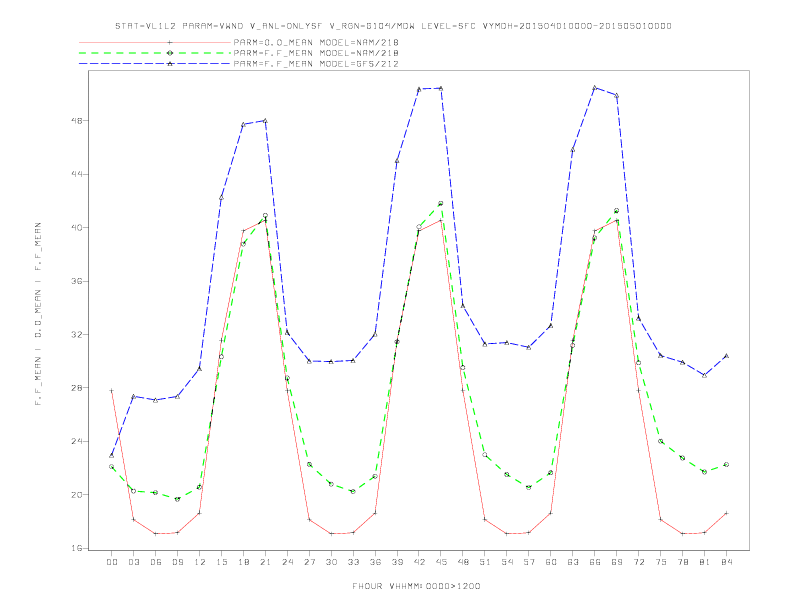The height and width of the screenshot is (612, 792).
Task: Click red O.O_MEAN plus marker at forecast hour 84
Action: click(x=726, y=513)
